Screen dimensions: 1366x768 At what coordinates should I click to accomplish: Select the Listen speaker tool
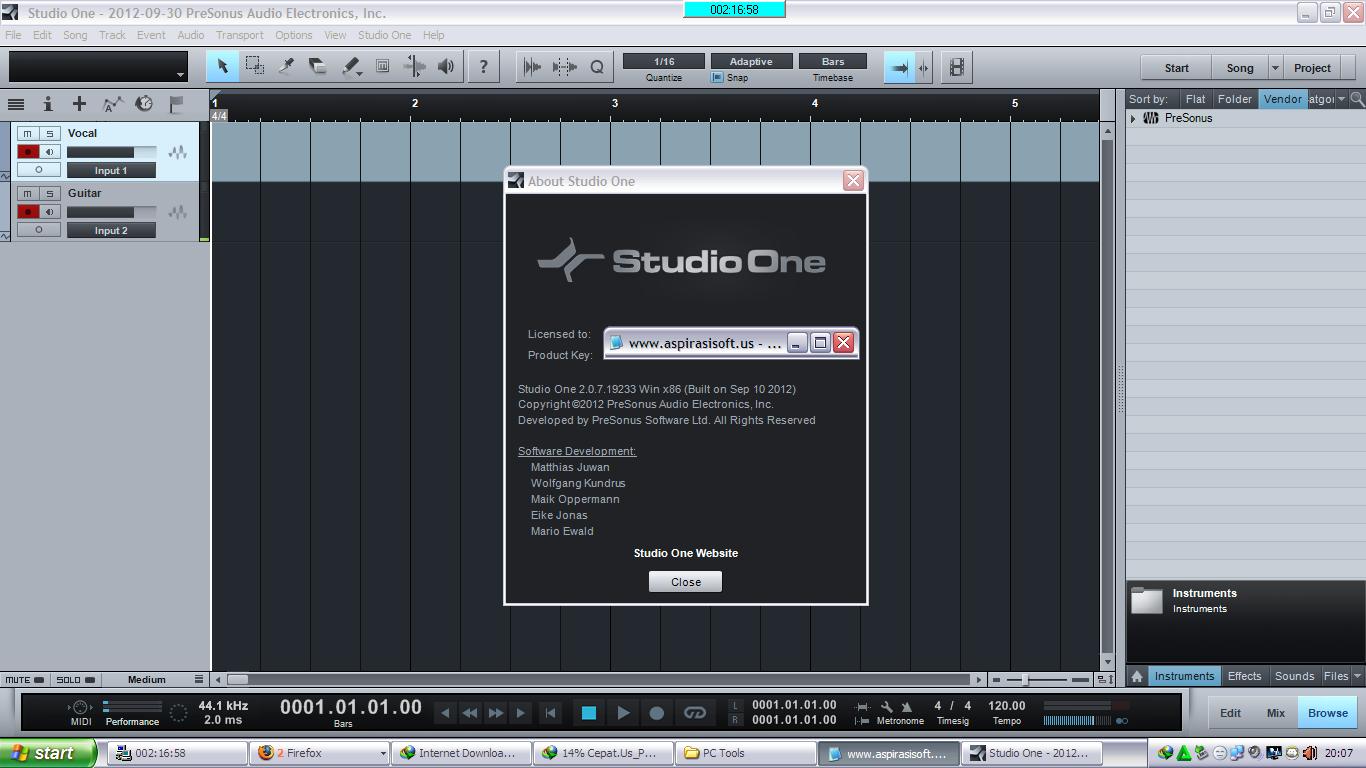point(446,67)
